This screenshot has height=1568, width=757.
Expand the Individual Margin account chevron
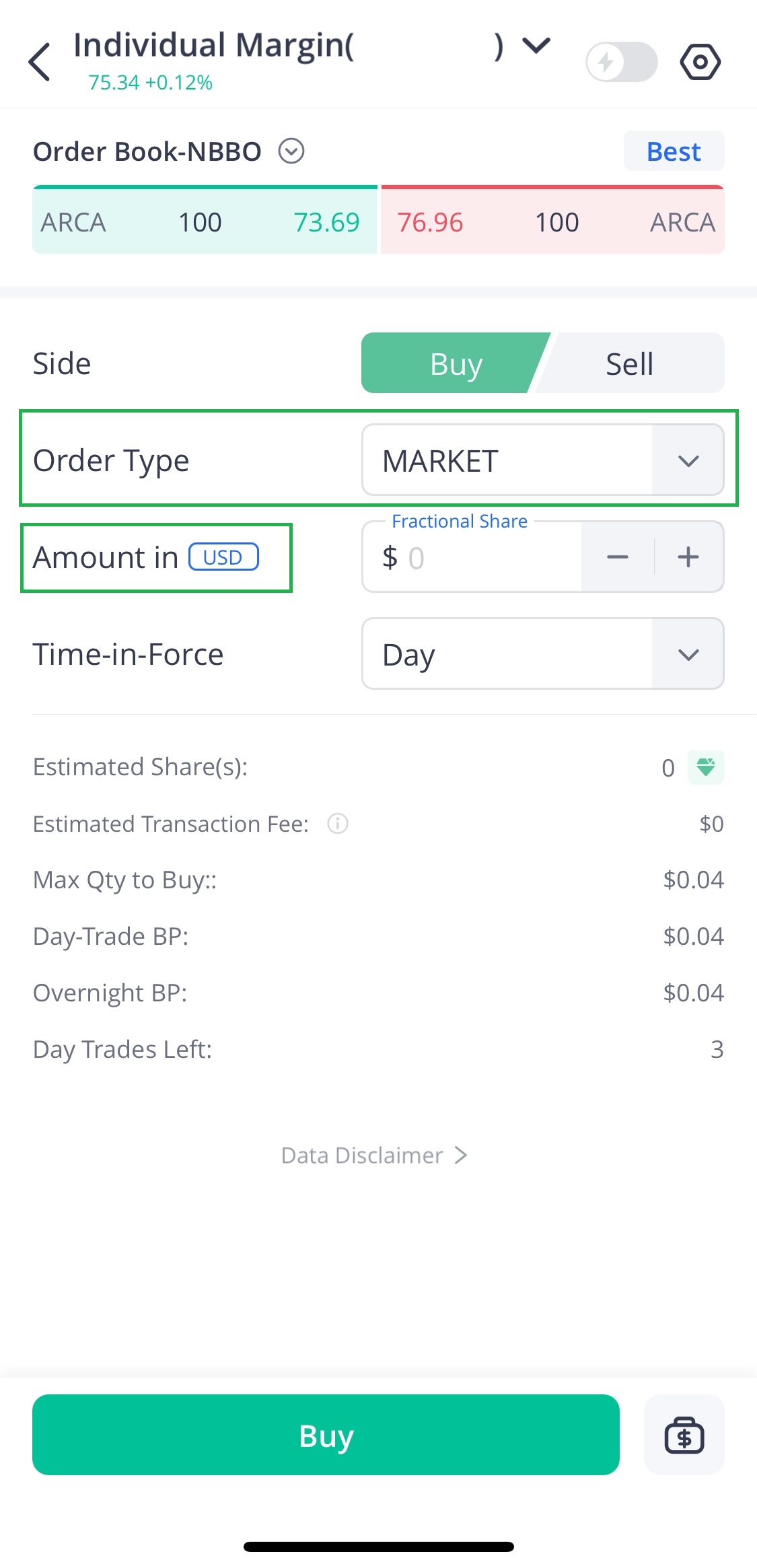coord(536,46)
